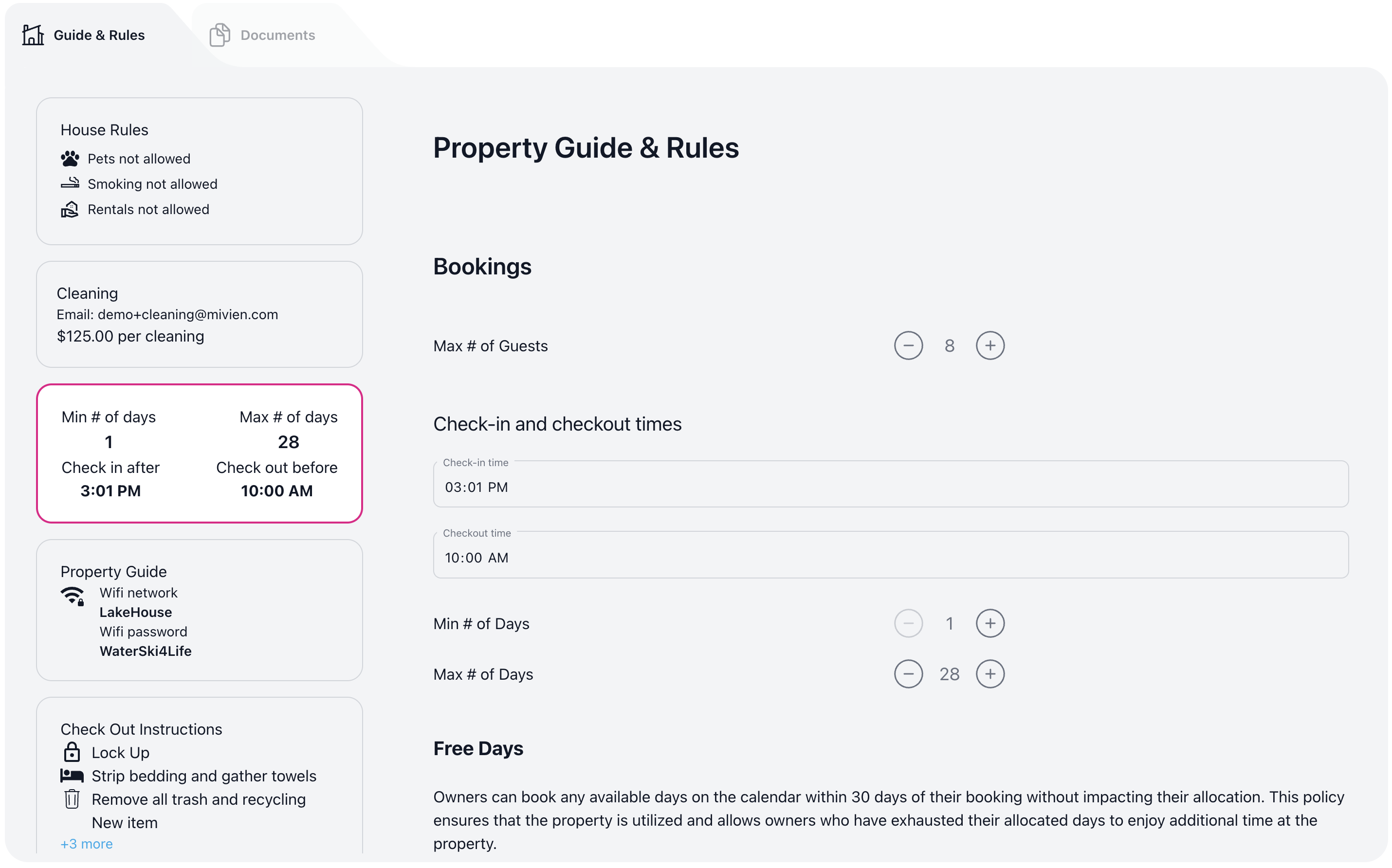Open the Guide & Rules tab
The width and height of the screenshot is (1392, 868).
tap(99, 35)
